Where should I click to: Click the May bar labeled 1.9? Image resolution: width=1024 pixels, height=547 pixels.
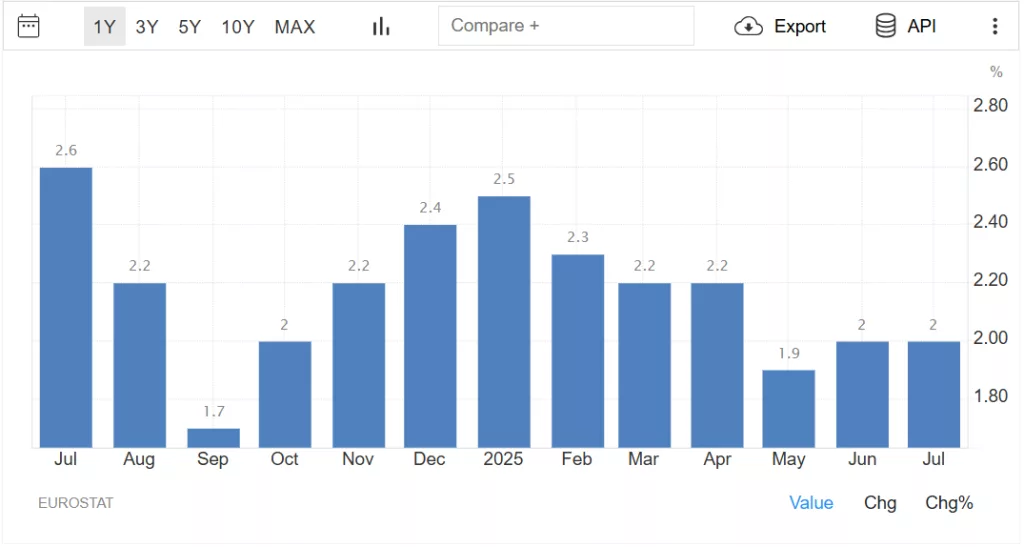(x=789, y=409)
